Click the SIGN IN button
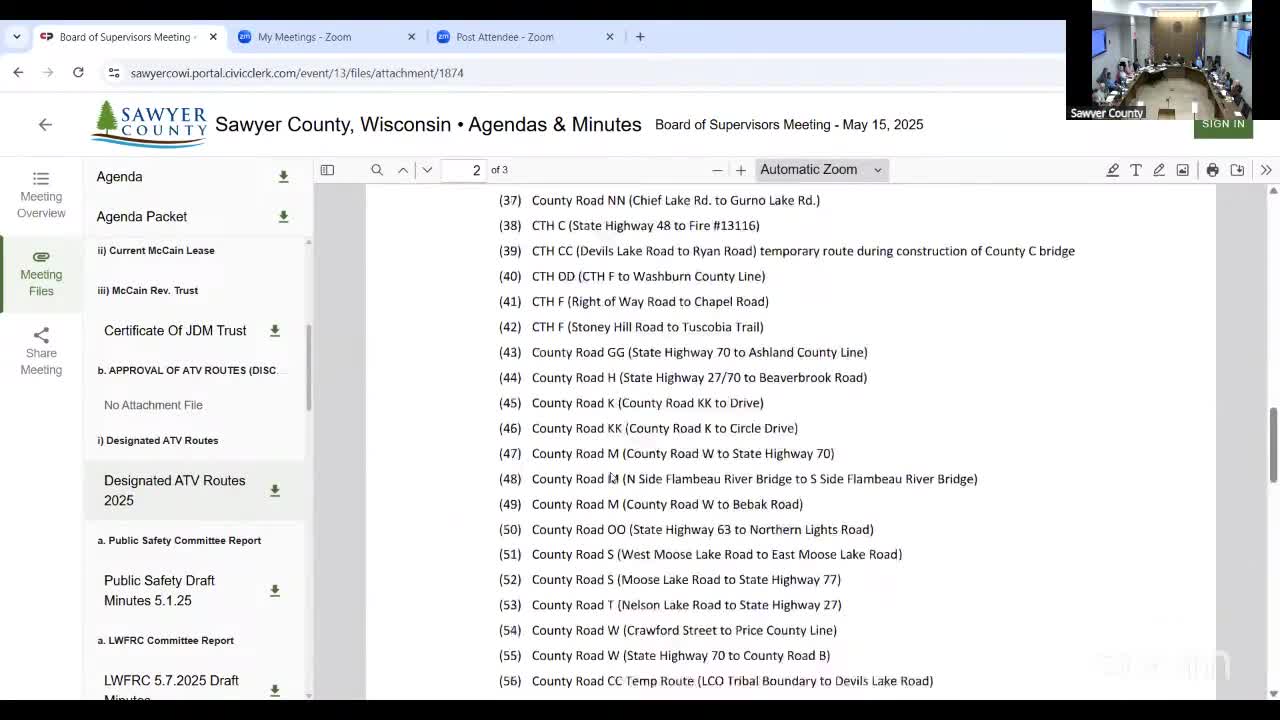 [x=1223, y=124]
